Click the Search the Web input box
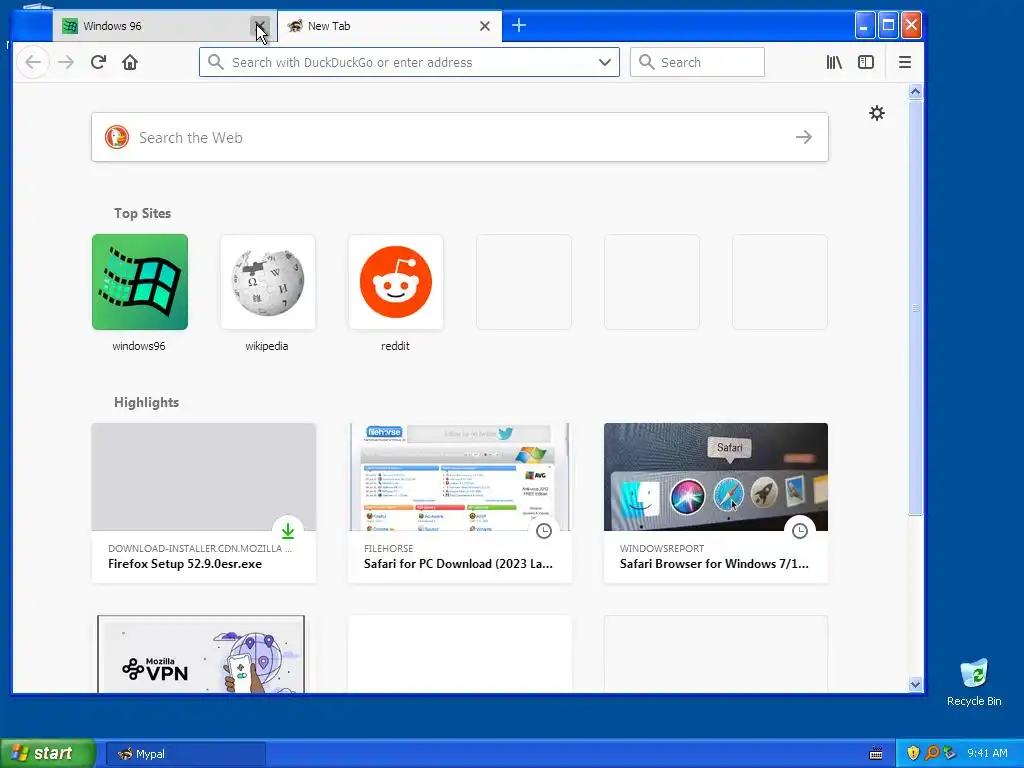The width and height of the screenshot is (1024, 768). [x=460, y=137]
